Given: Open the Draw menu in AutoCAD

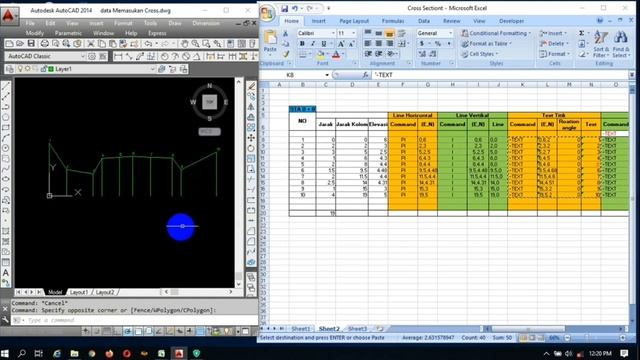Looking at the screenshot, I should (175, 23).
